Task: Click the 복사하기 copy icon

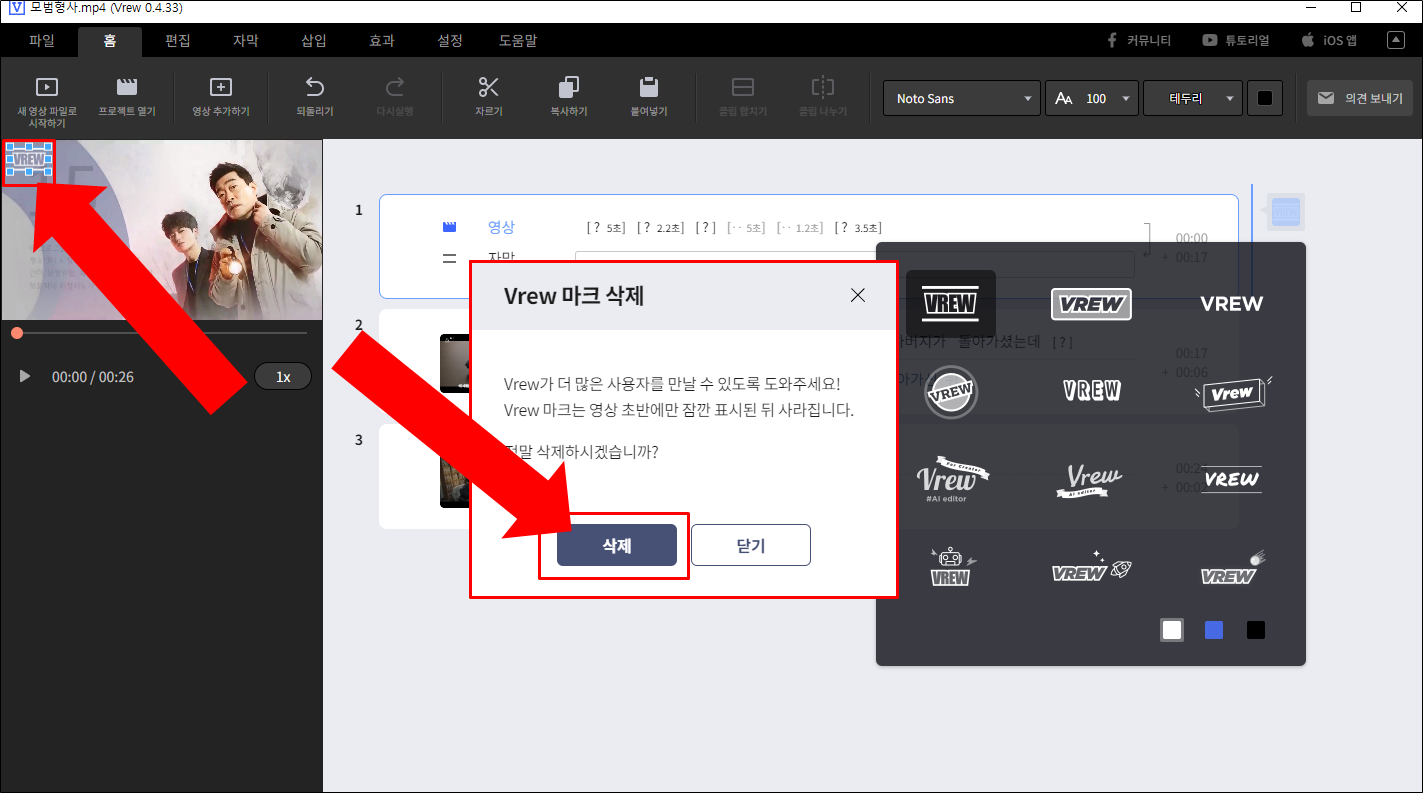Action: 568,87
